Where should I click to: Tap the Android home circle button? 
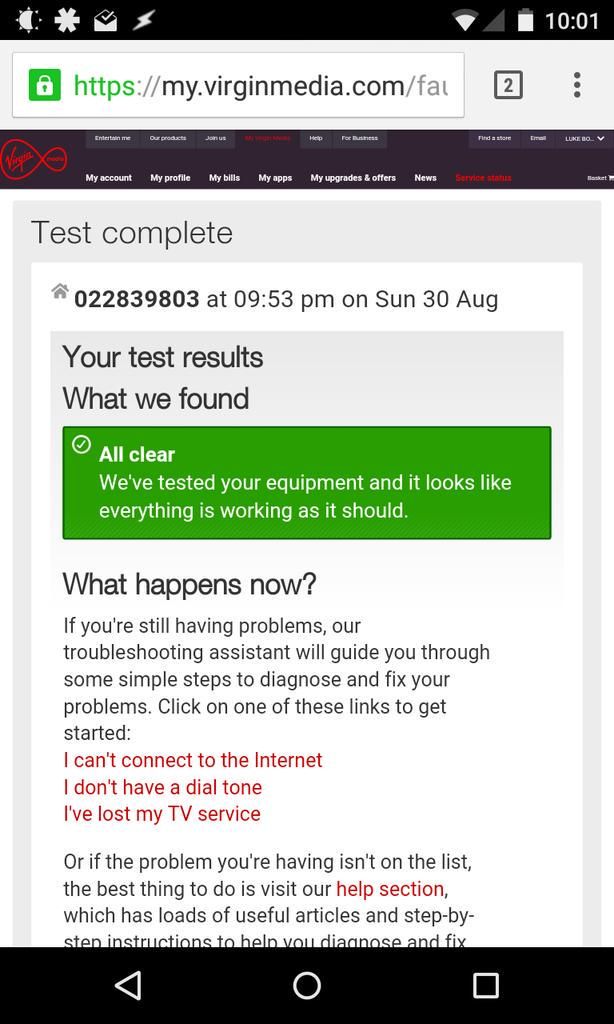(306, 985)
